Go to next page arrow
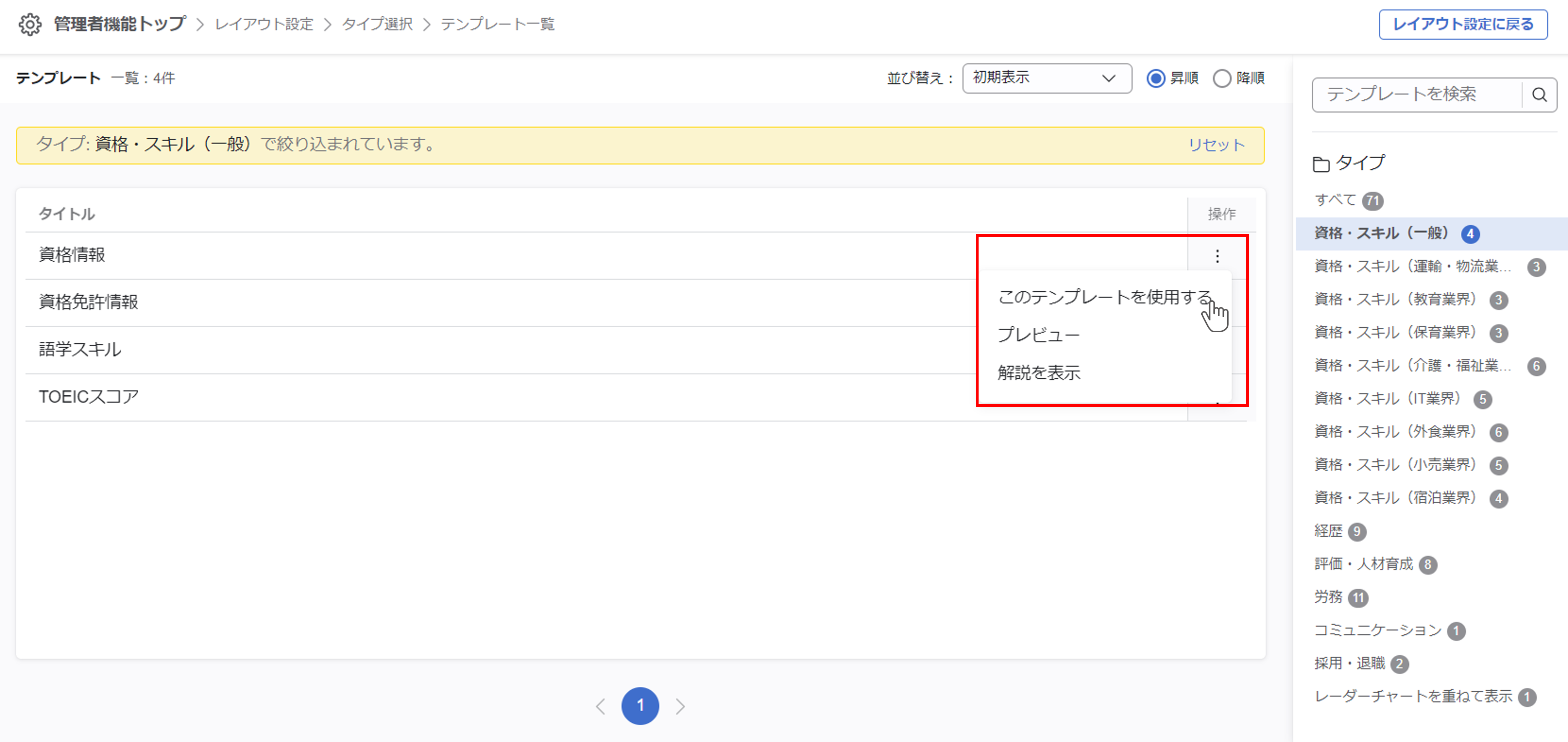 tap(680, 707)
